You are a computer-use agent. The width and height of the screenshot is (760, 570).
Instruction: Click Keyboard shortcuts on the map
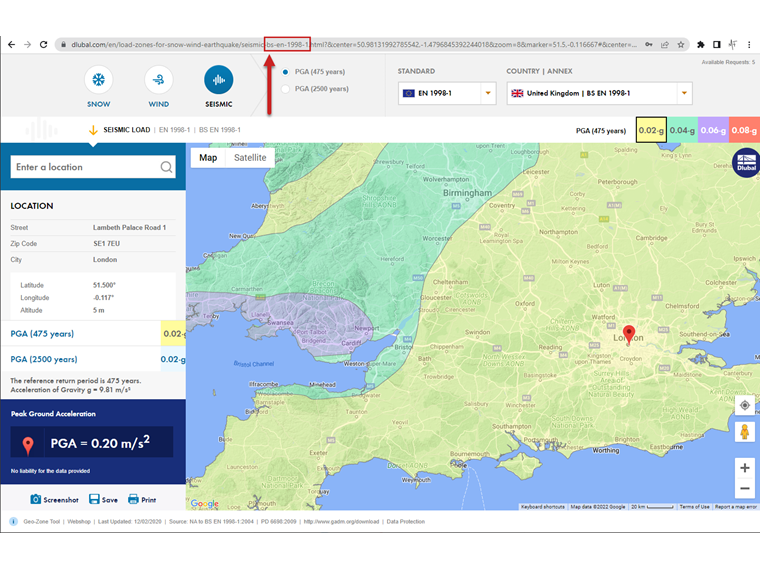[x=542, y=507]
